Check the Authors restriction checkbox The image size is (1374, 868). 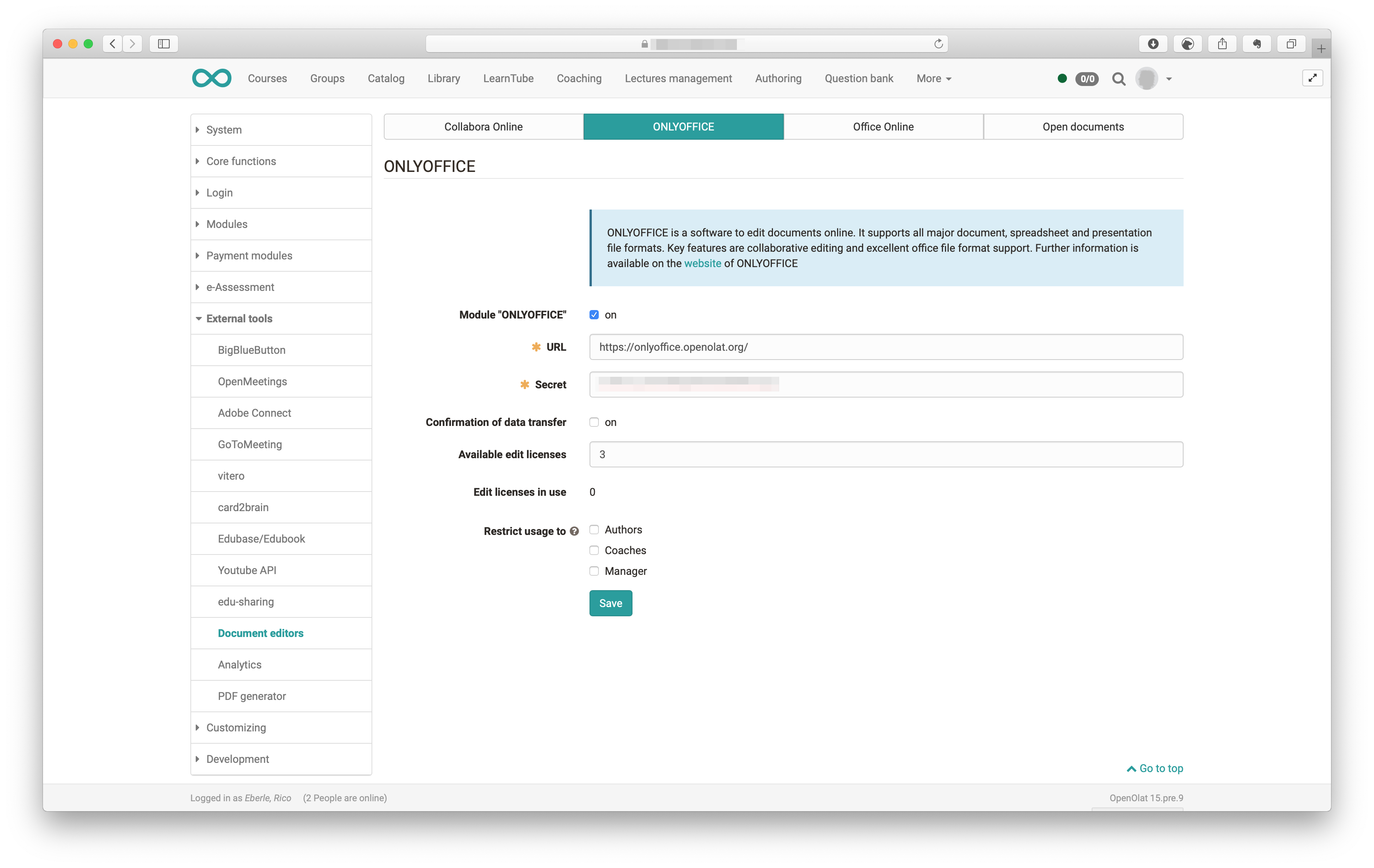pos(594,530)
